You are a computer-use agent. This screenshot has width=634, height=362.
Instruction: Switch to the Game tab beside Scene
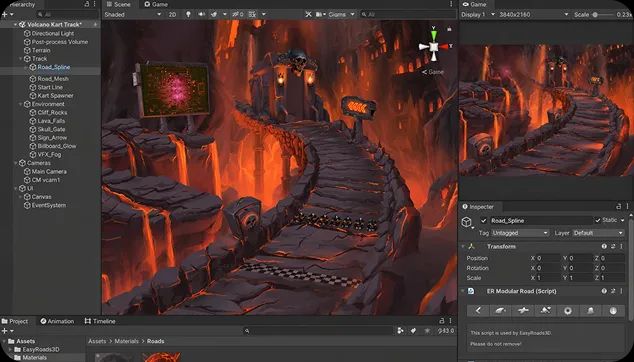coord(156,4)
